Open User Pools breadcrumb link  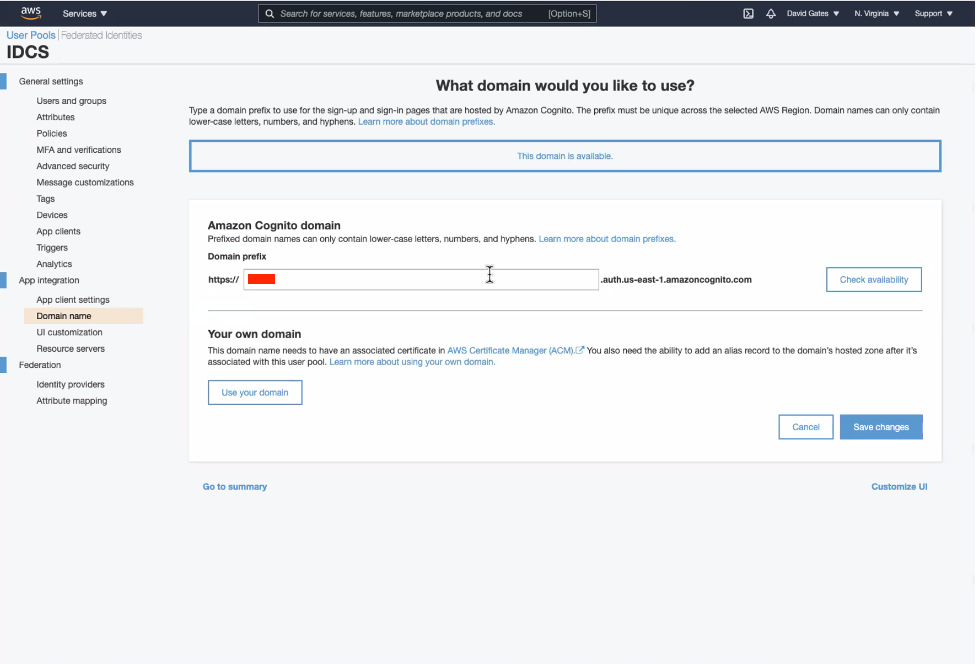pyautogui.click(x=31, y=35)
